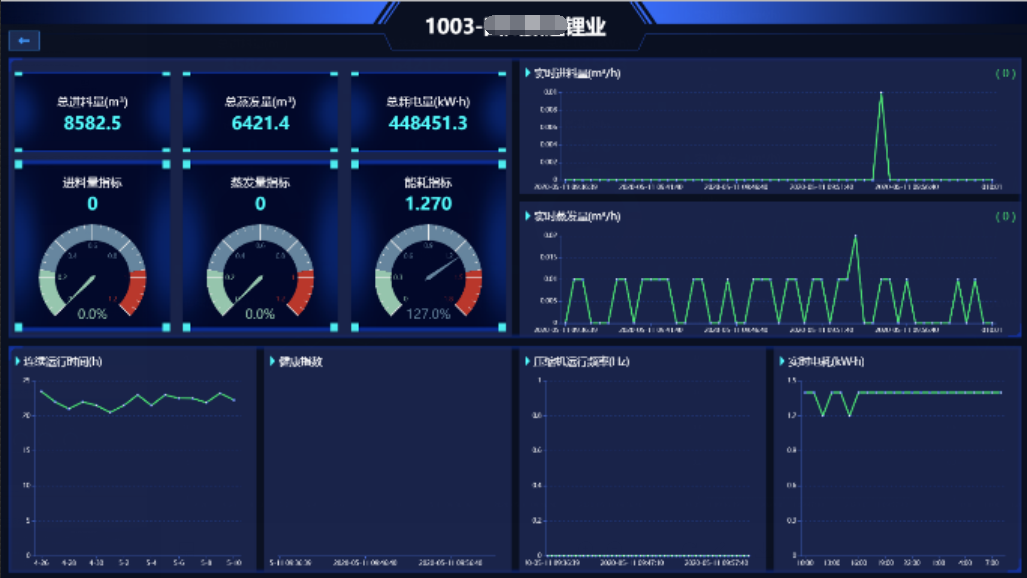Select the 总耗电量 448451.3 stat card
Image resolution: width=1027 pixels, height=578 pixels.
428,113
